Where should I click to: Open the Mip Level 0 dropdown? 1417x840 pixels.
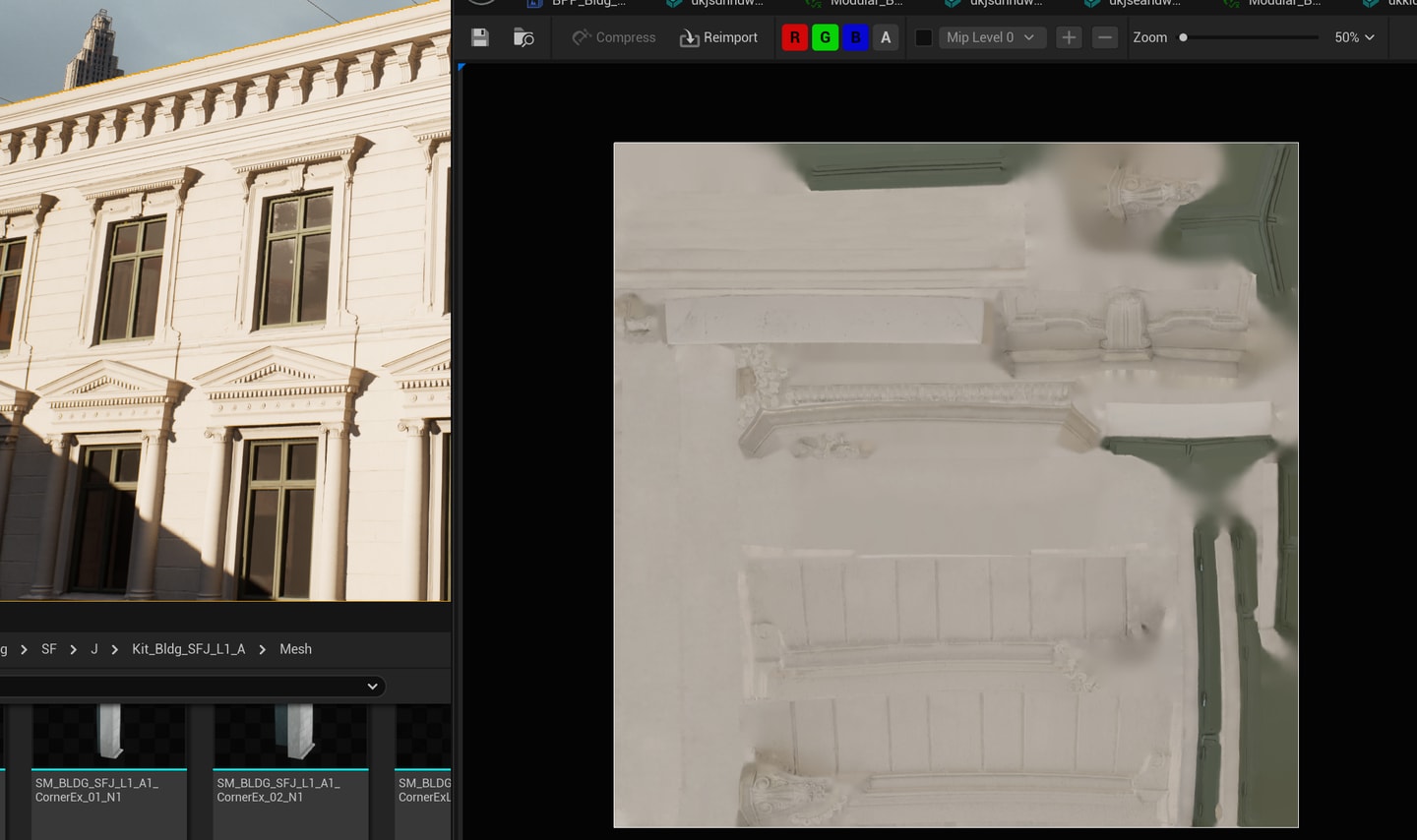tap(990, 37)
